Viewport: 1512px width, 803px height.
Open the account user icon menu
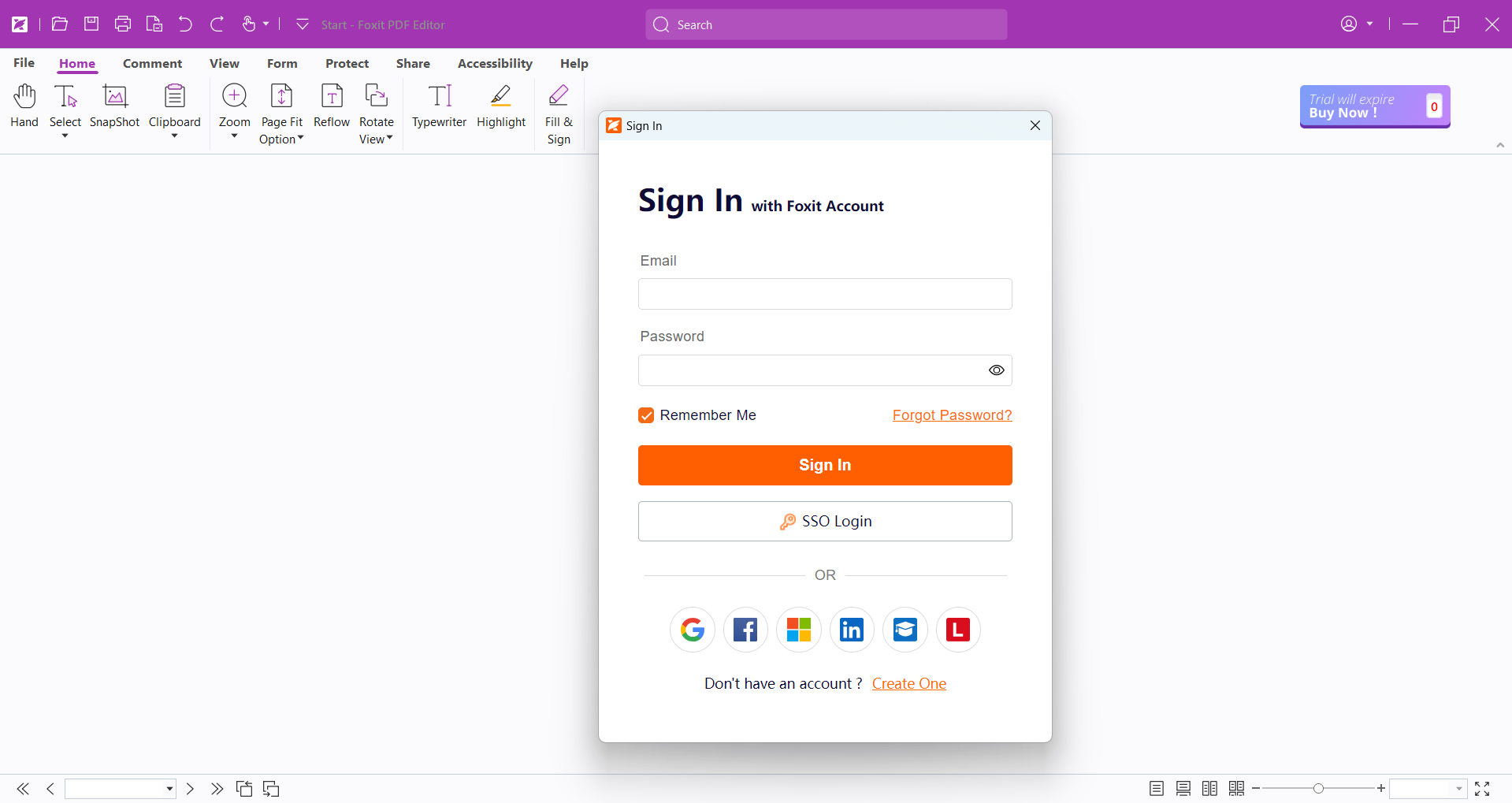(x=1349, y=24)
